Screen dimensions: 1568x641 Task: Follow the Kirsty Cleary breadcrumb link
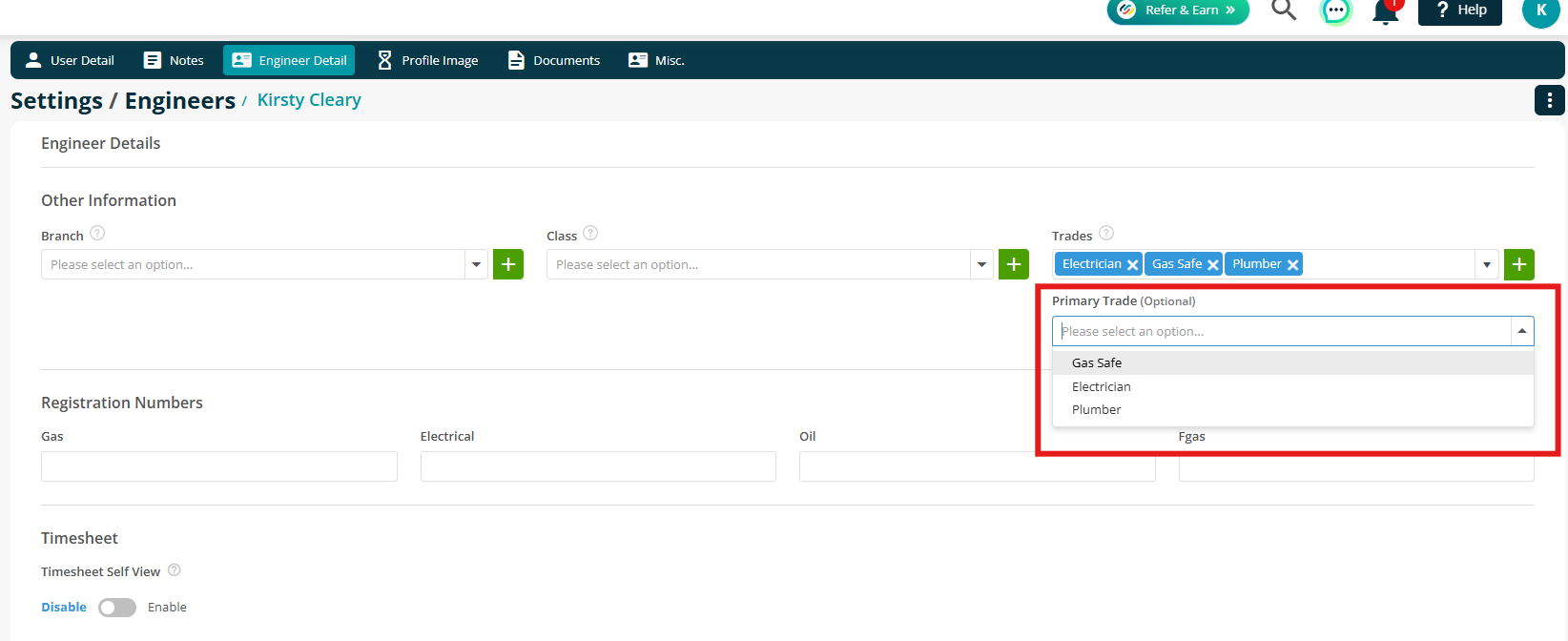(x=309, y=100)
